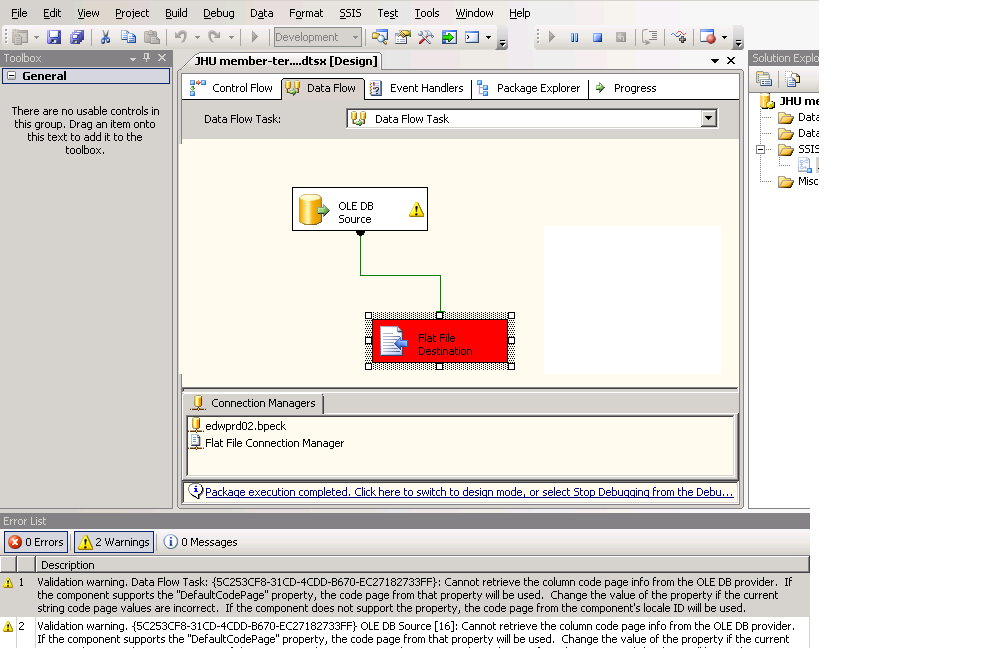Click the warning icon on OLE DB Source
1008x648 pixels.
(416, 210)
